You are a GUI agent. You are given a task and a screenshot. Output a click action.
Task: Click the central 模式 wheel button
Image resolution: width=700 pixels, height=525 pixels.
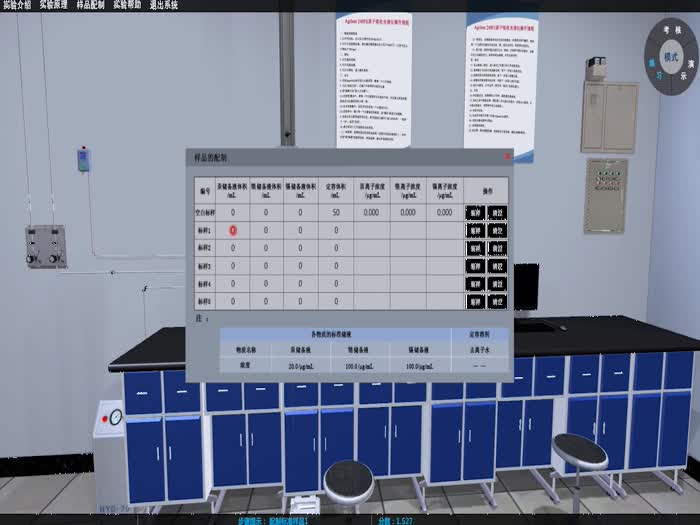[x=670, y=58]
